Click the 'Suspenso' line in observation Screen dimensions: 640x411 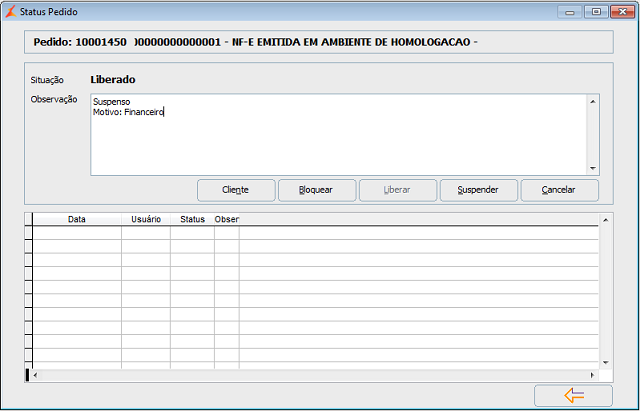click(111, 102)
